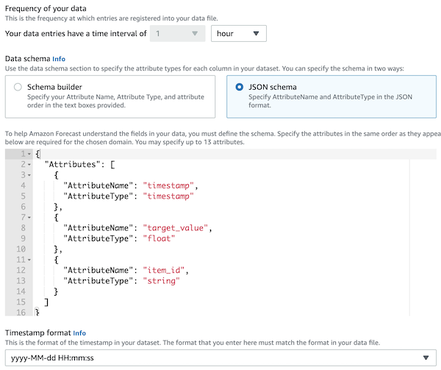This screenshot has height=370, width=441.
Task: Click line number 10 in the gutter
Action: point(21,249)
